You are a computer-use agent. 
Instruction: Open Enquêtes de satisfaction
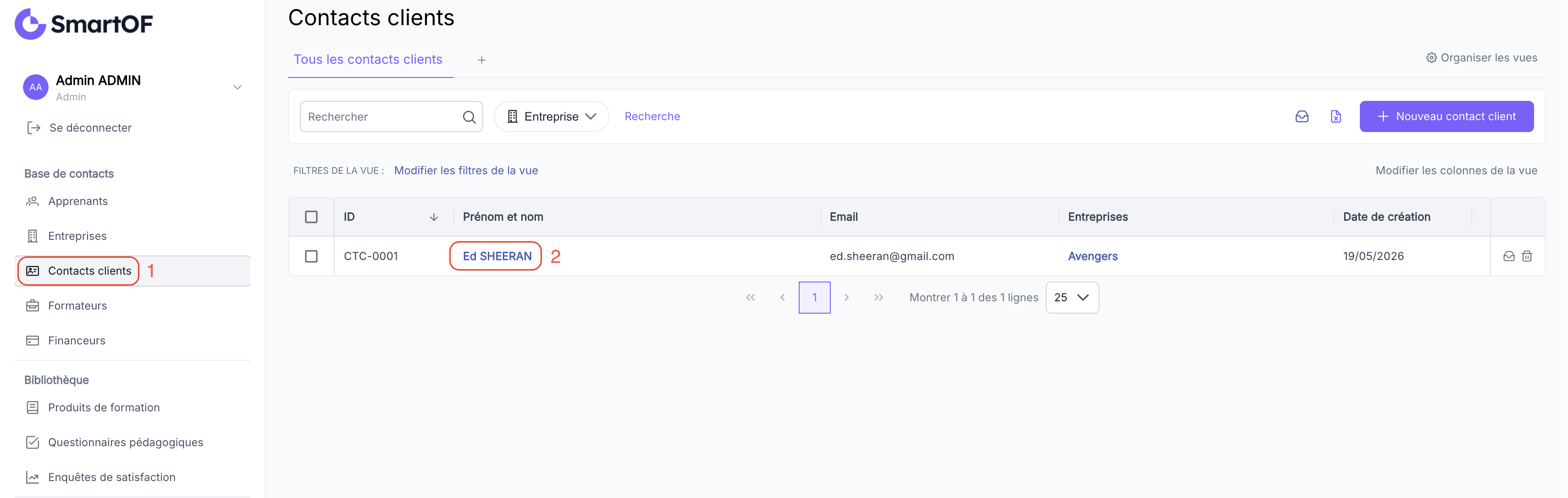tap(112, 477)
